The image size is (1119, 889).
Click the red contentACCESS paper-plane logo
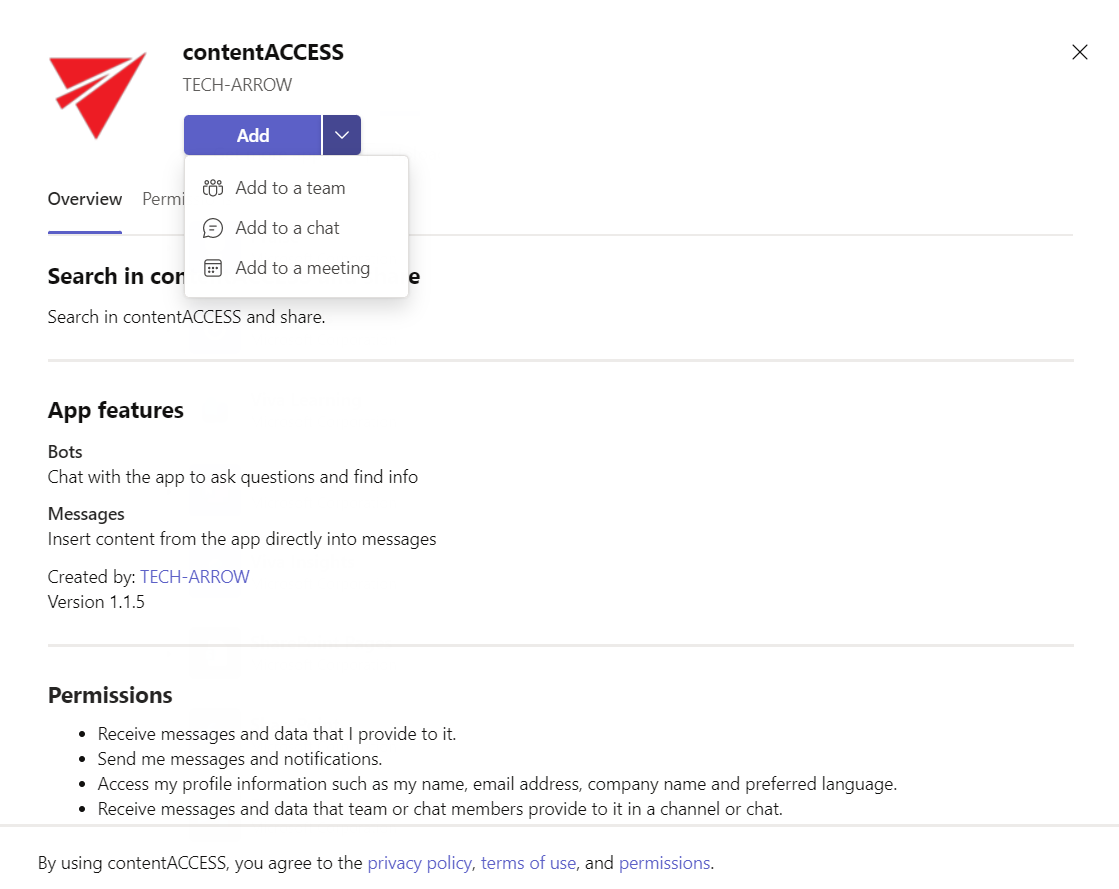click(x=96, y=94)
